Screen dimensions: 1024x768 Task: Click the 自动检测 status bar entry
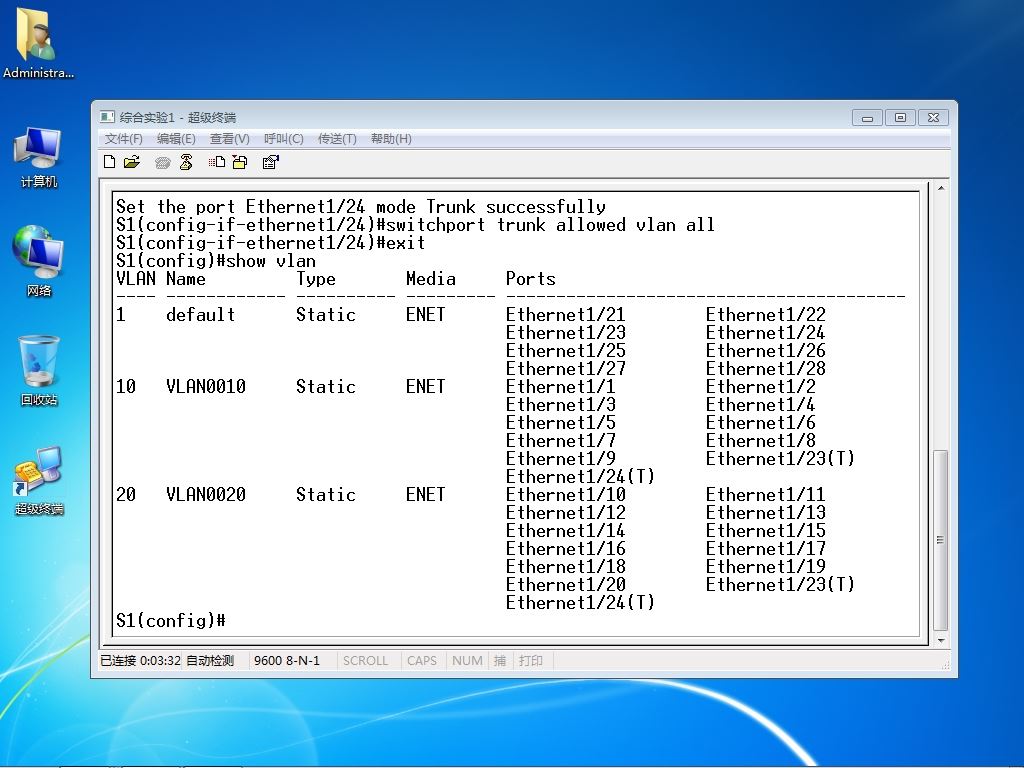pyautogui.click(x=210, y=660)
